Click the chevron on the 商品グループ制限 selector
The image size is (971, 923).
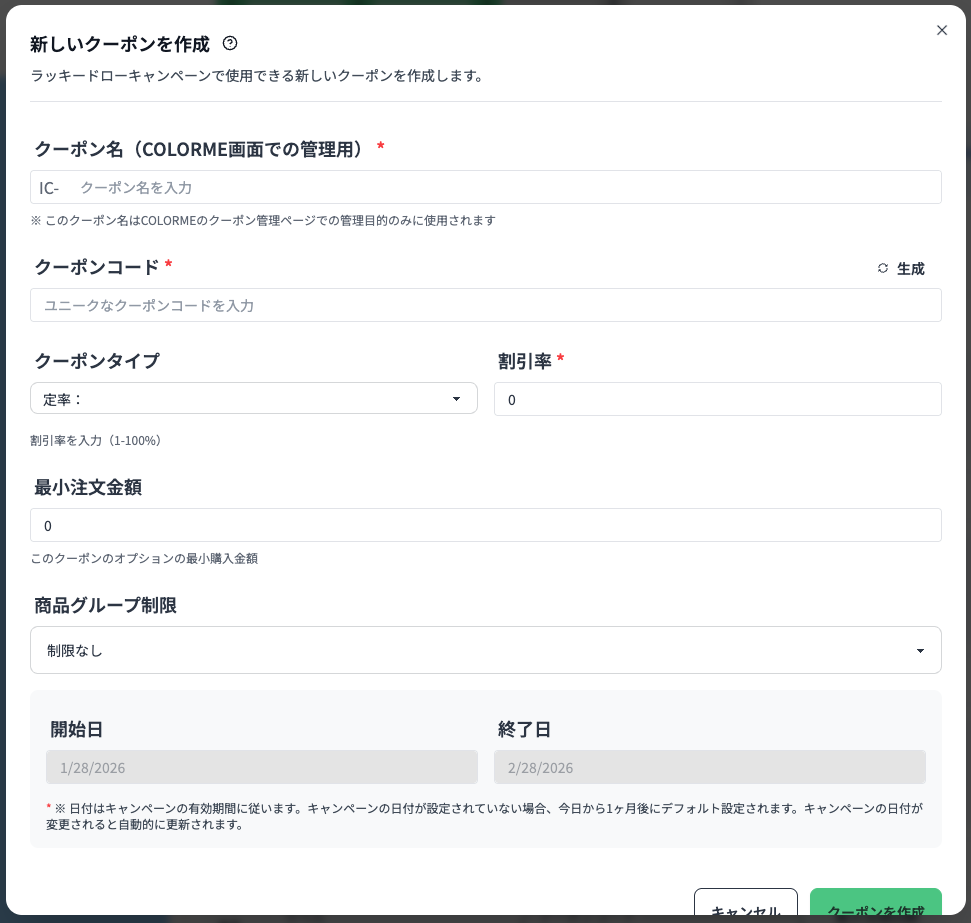pyautogui.click(x=920, y=650)
